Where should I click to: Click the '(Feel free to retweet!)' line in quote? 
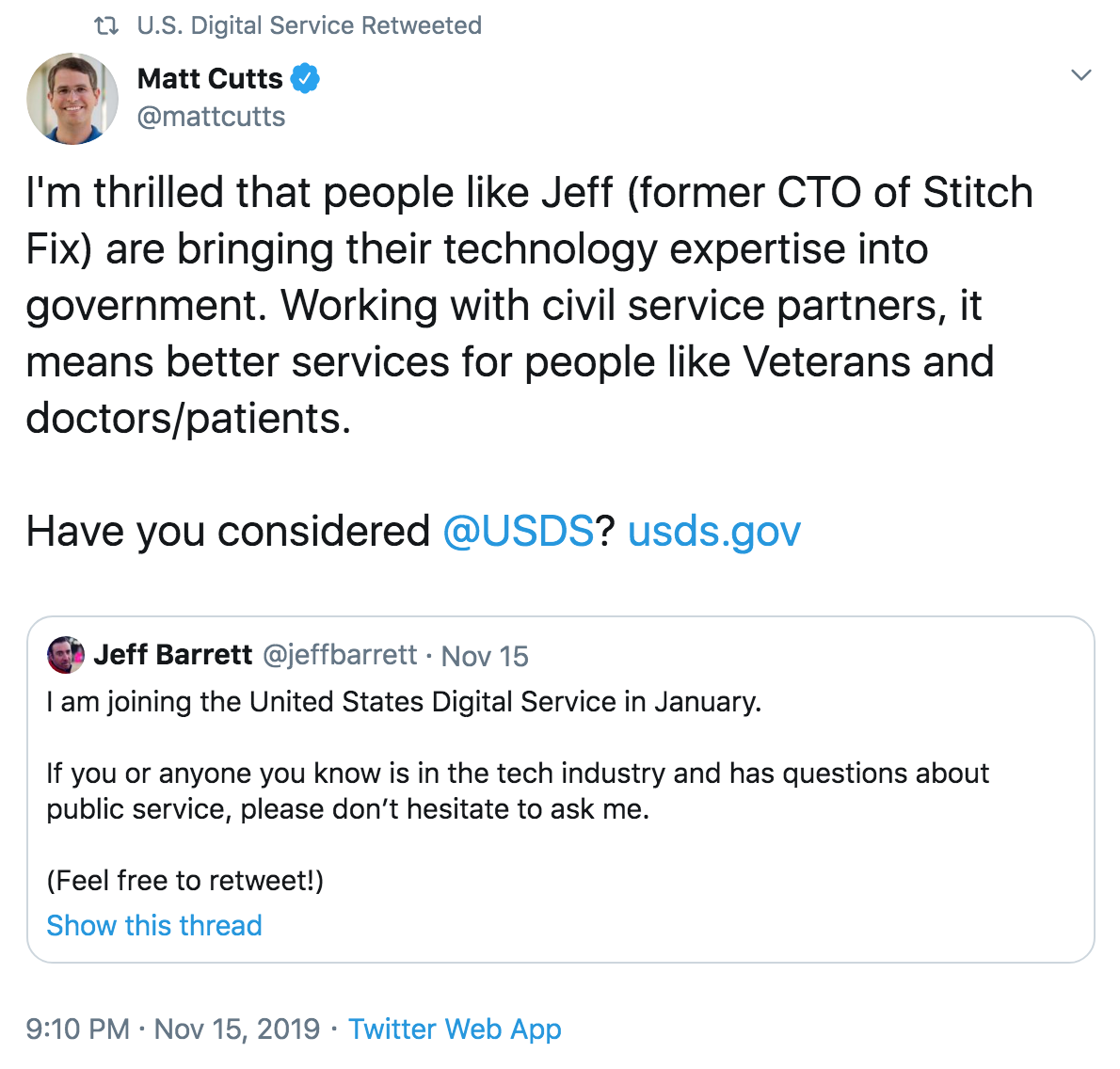(x=185, y=881)
